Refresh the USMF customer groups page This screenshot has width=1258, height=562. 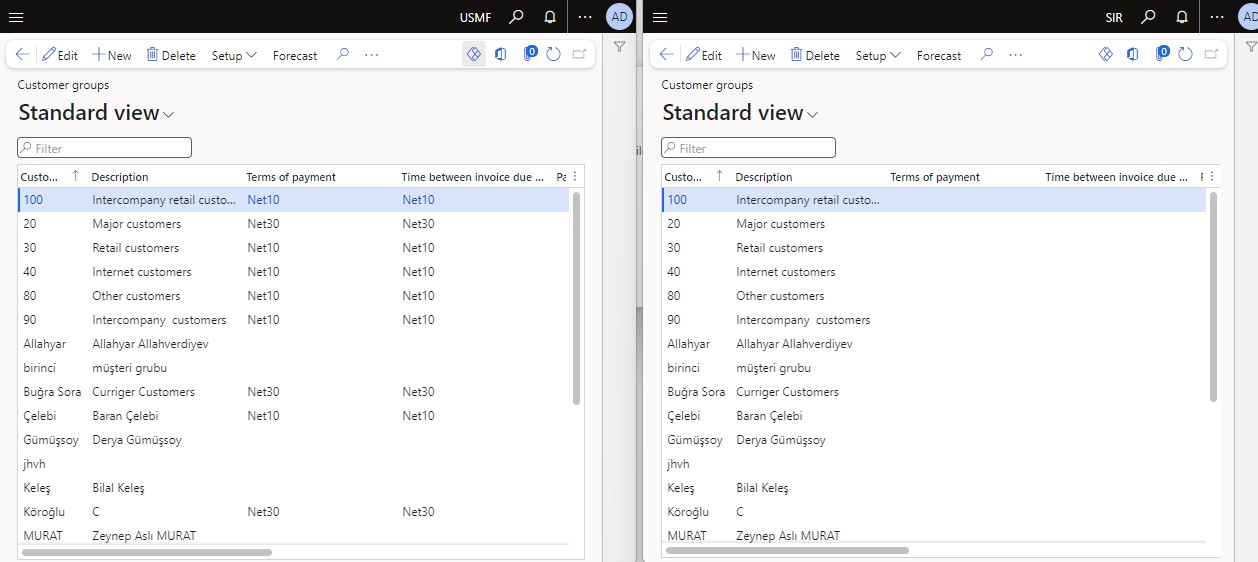pos(554,54)
